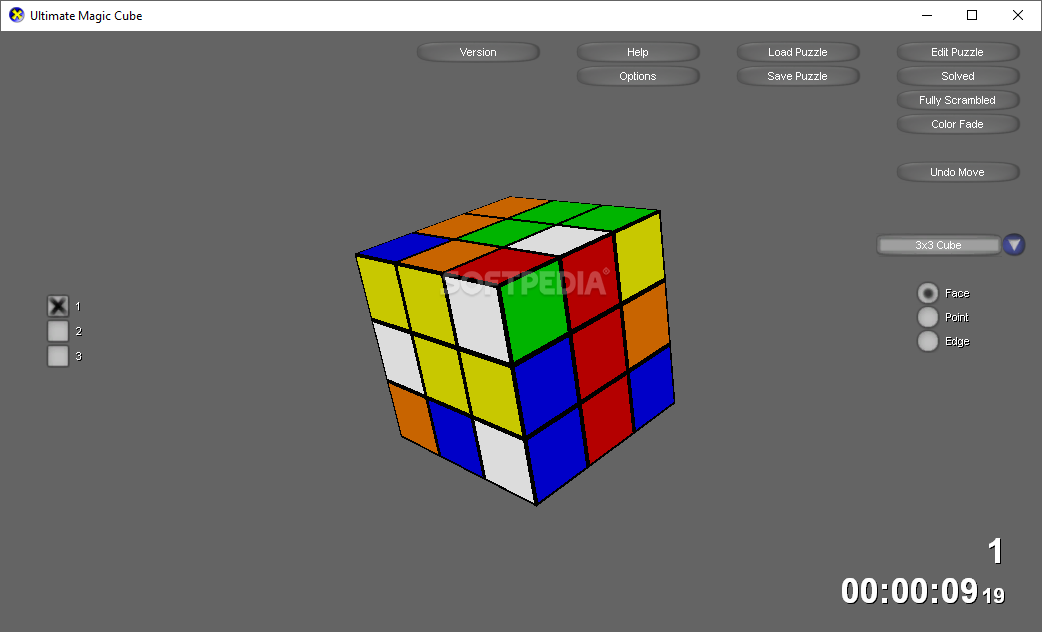This screenshot has height=632, width=1042.
Task: Click the Version button
Action: [478, 52]
